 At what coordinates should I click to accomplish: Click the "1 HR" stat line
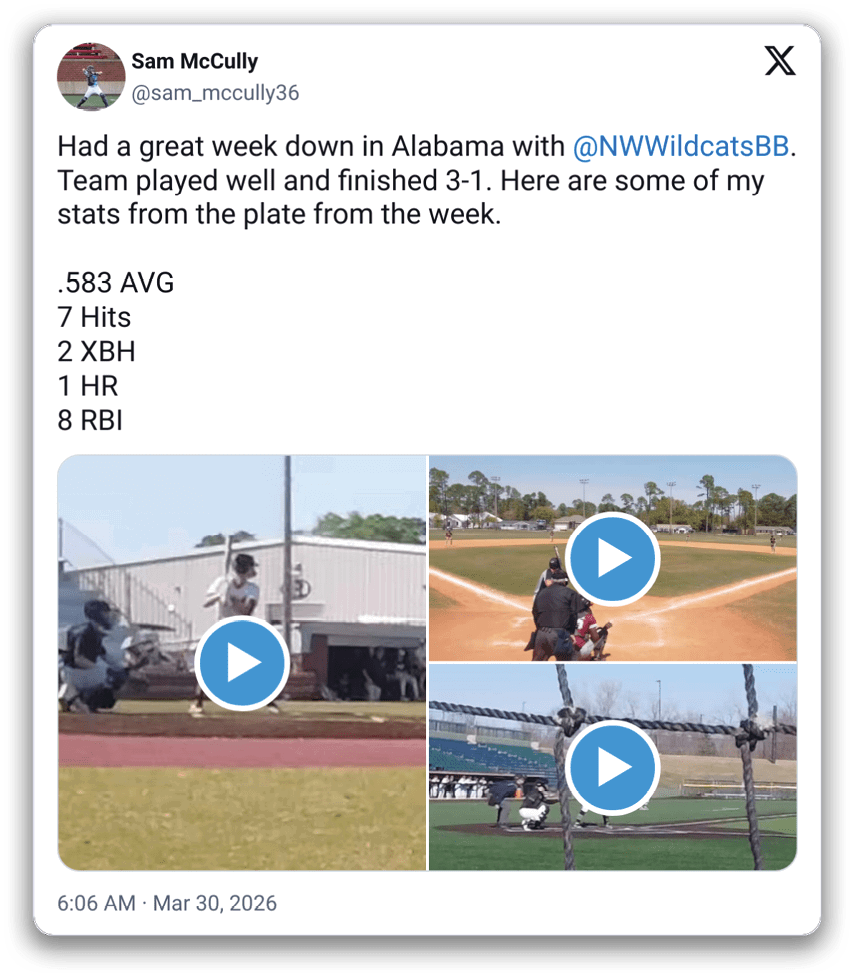tap(88, 385)
